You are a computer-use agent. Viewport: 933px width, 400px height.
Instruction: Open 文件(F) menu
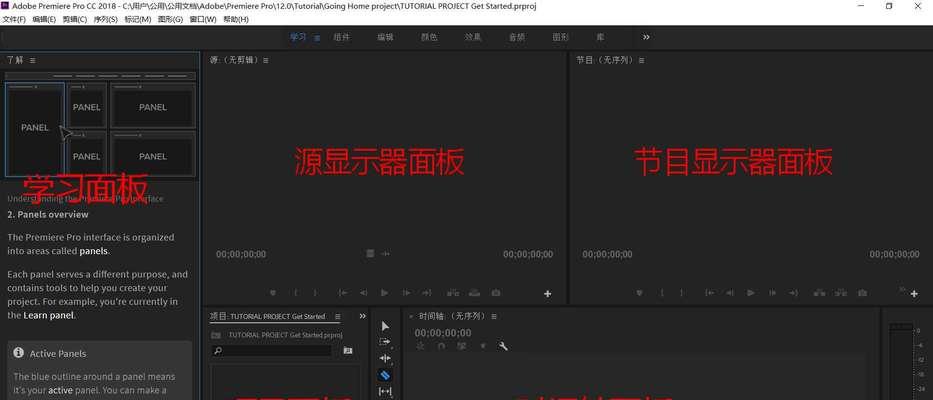14,19
